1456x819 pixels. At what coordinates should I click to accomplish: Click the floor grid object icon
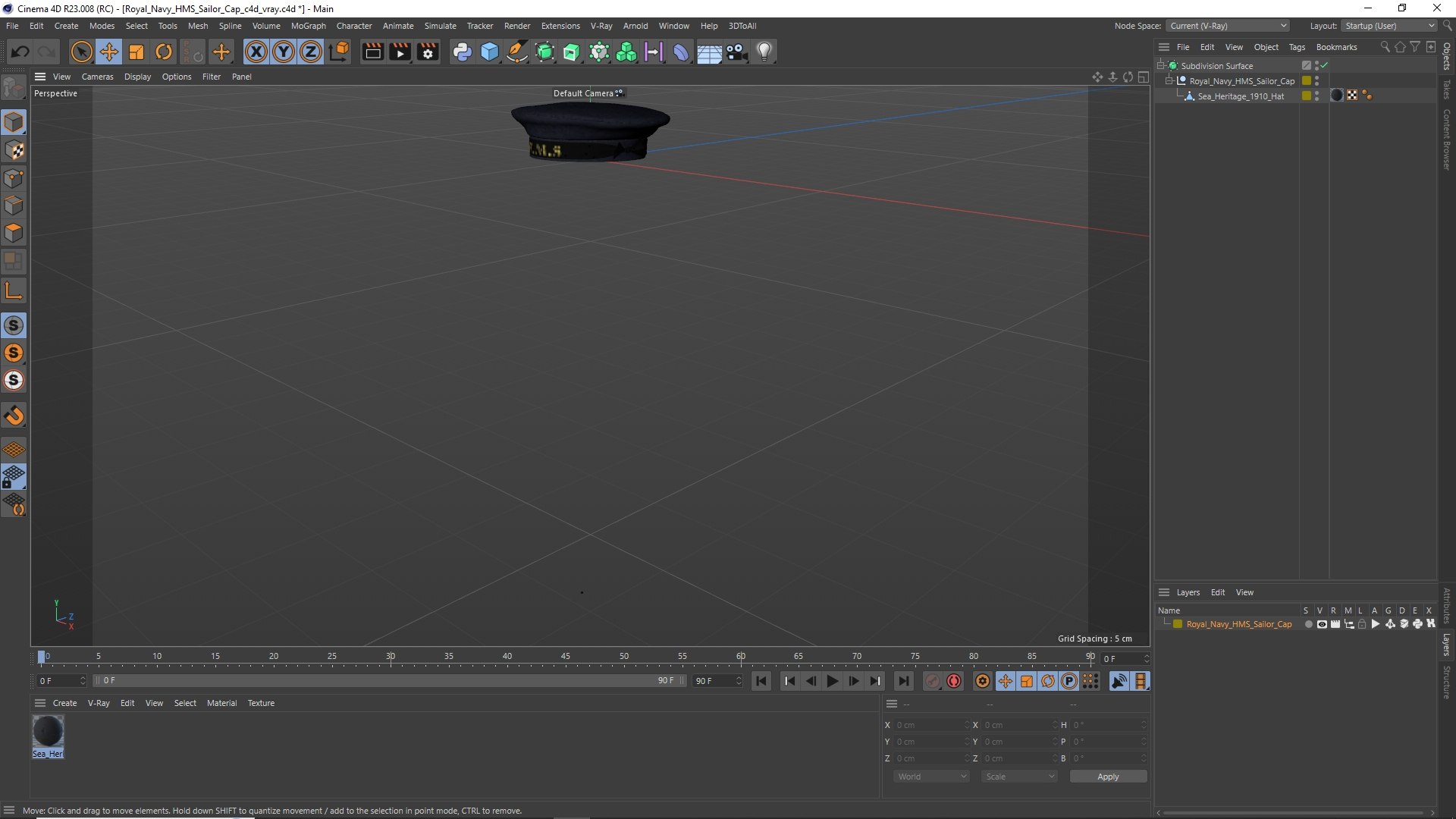(709, 52)
